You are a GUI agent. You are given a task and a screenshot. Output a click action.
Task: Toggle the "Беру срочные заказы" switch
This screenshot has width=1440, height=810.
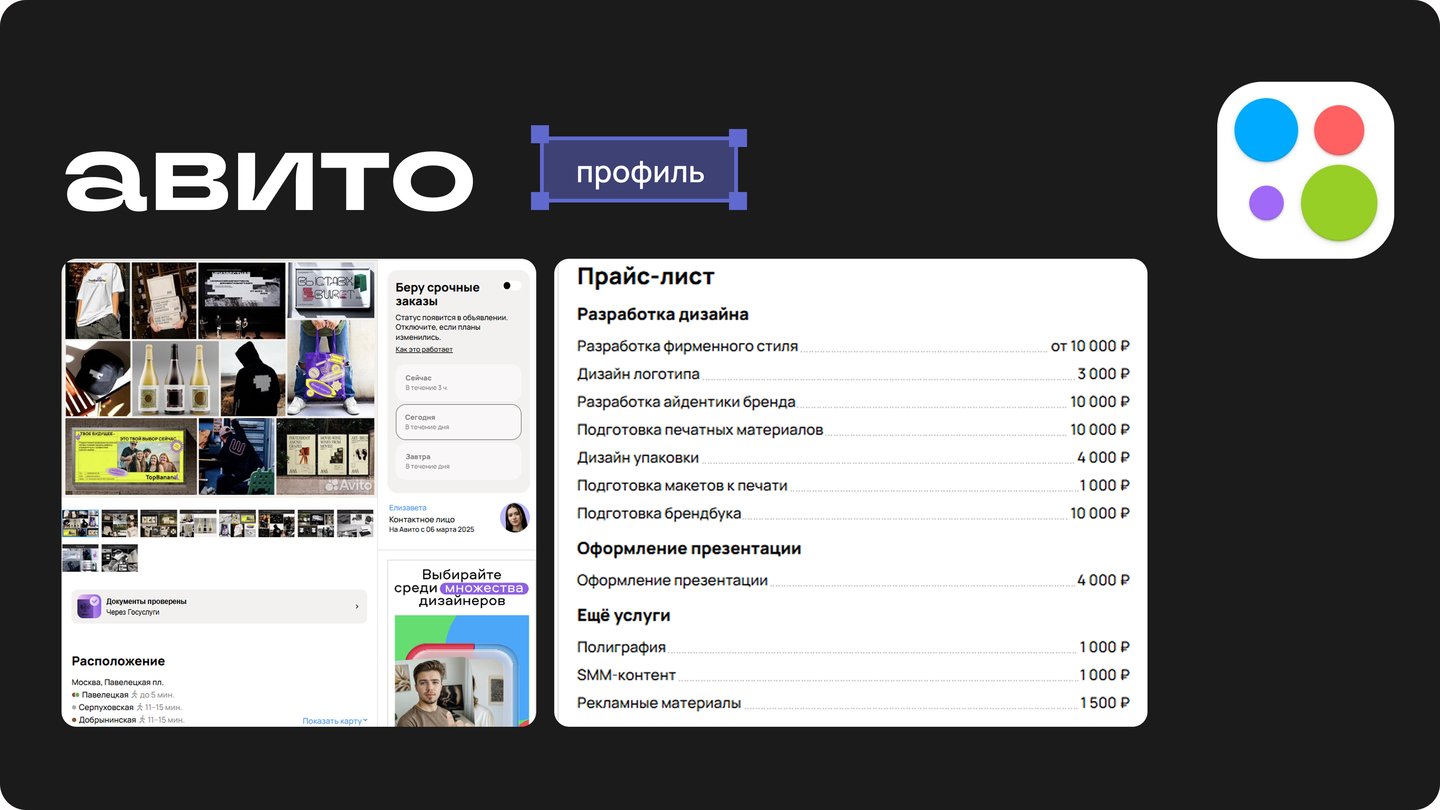click(x=511, y=286)
